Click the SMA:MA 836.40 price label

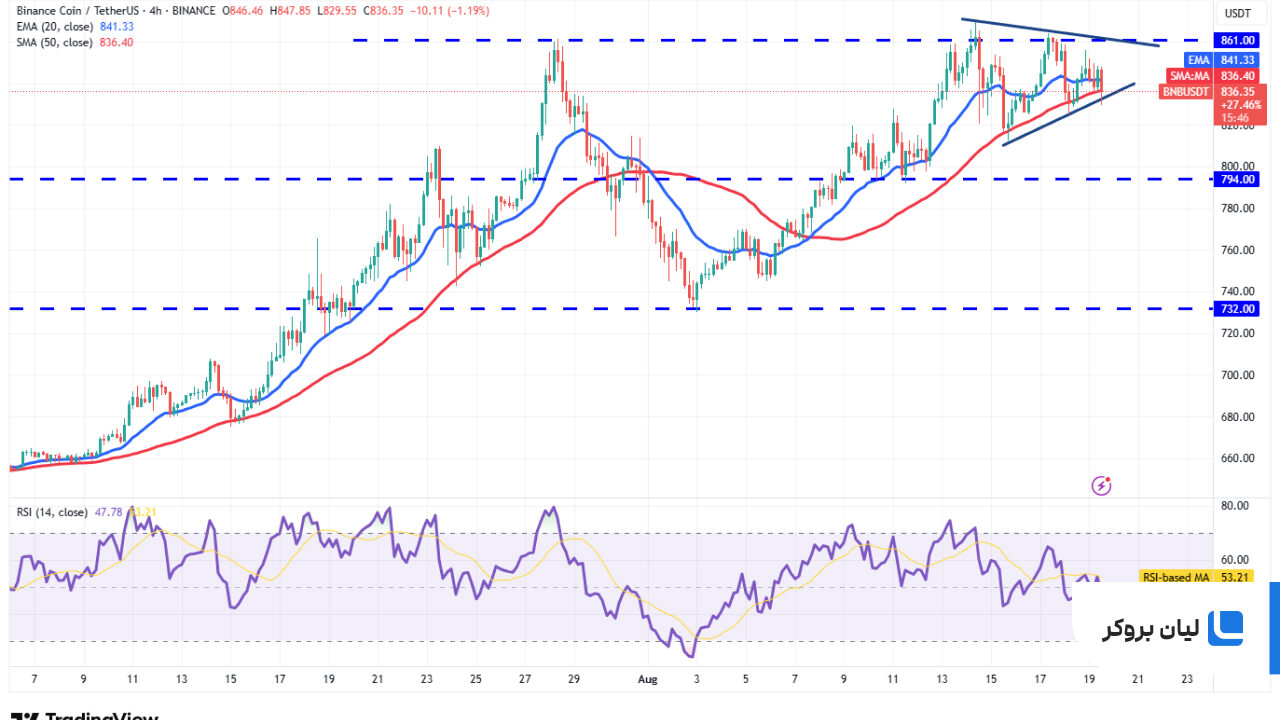(x=1212, y=76)
